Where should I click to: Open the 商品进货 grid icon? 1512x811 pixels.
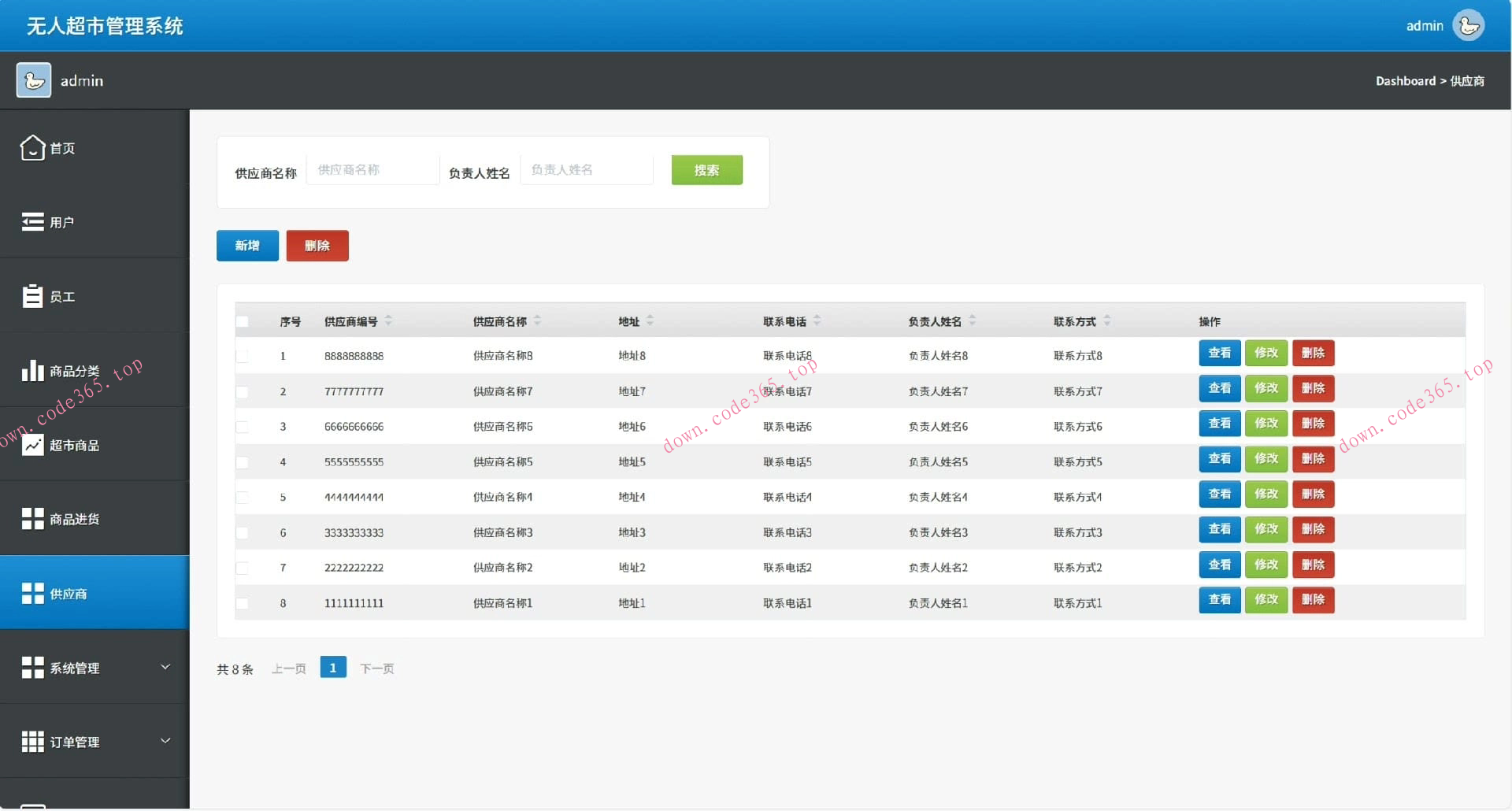[32, 519]
